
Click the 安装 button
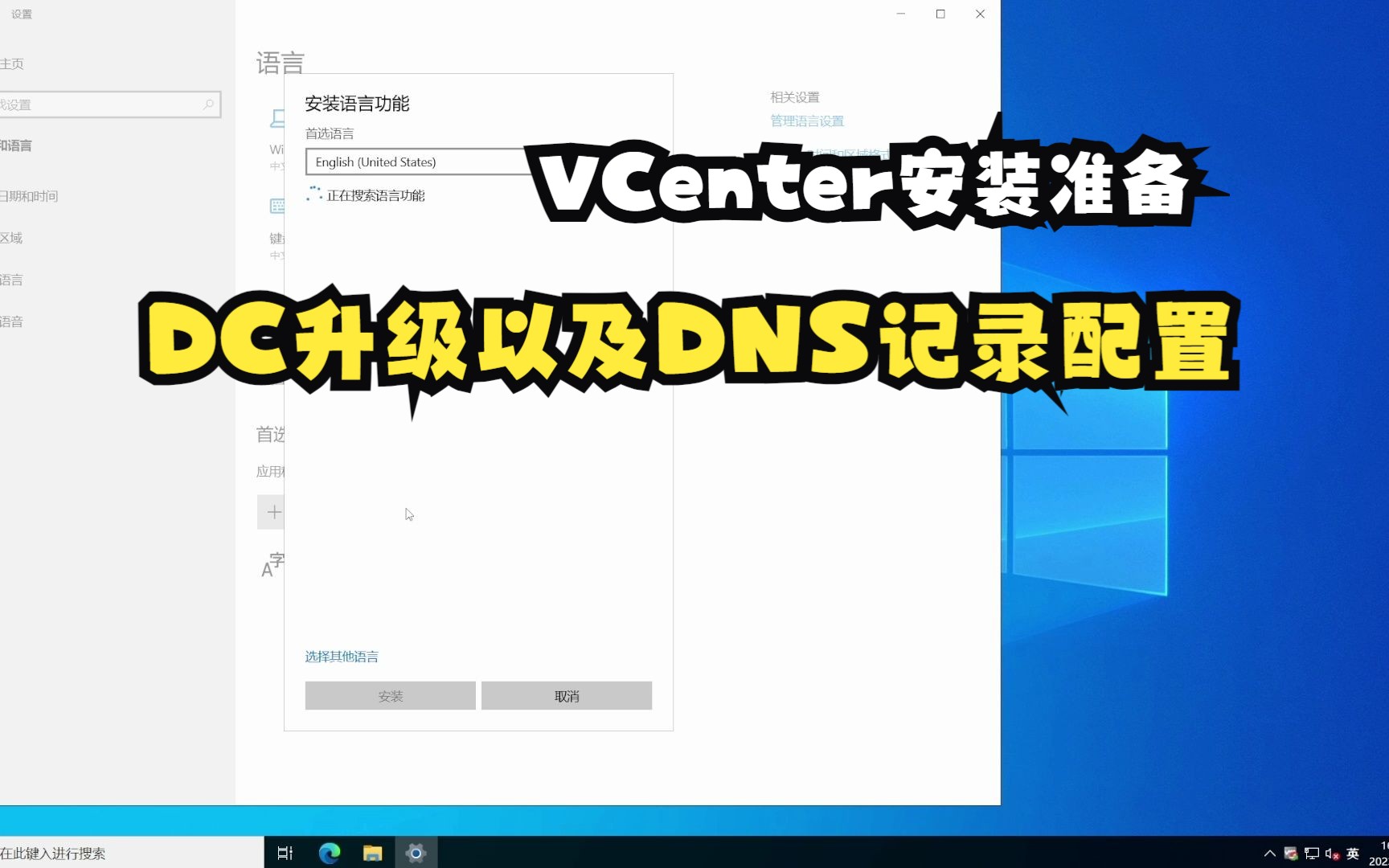click(391, 696)
